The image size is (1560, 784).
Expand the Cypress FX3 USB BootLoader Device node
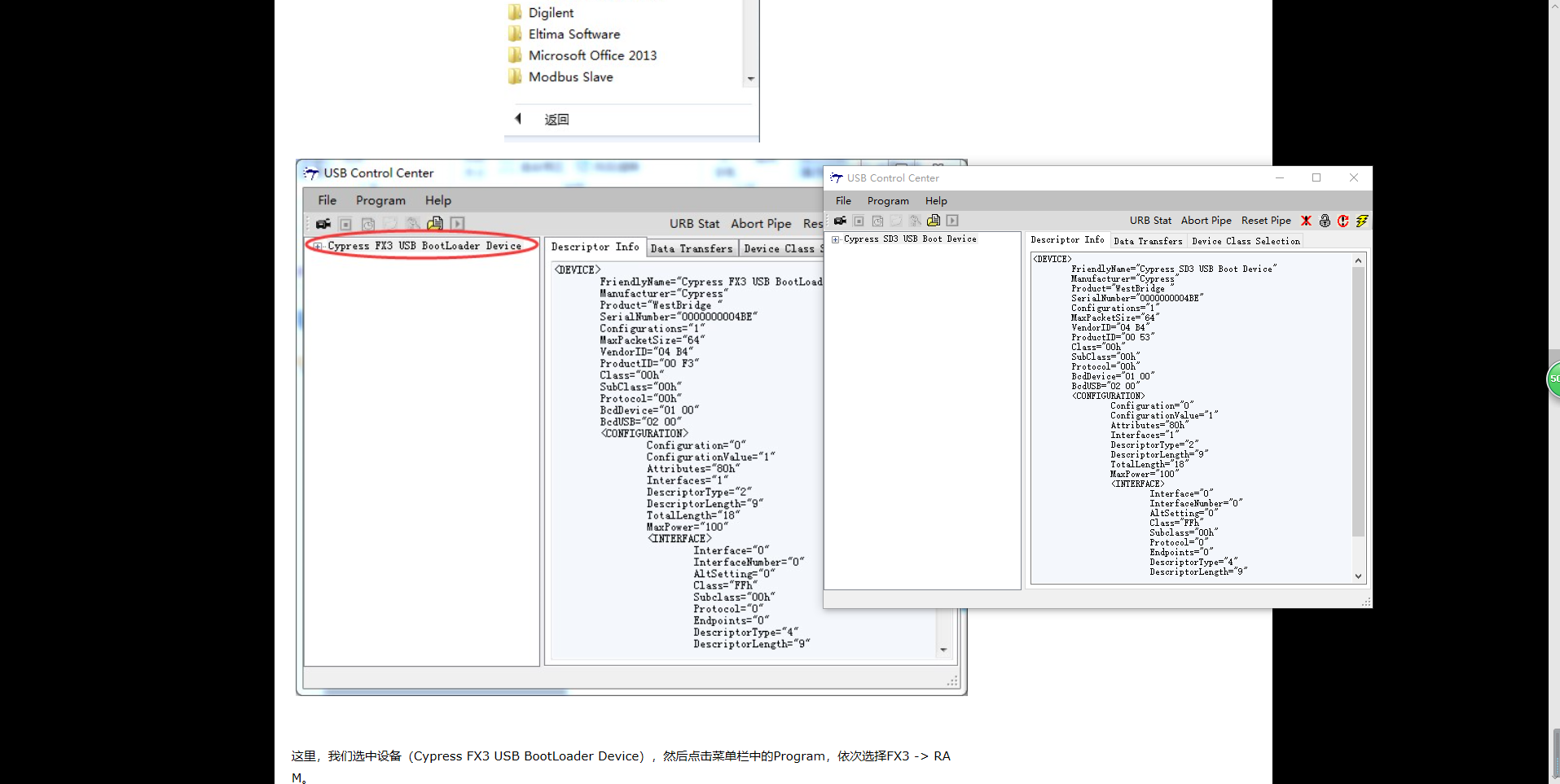[318, 246]
